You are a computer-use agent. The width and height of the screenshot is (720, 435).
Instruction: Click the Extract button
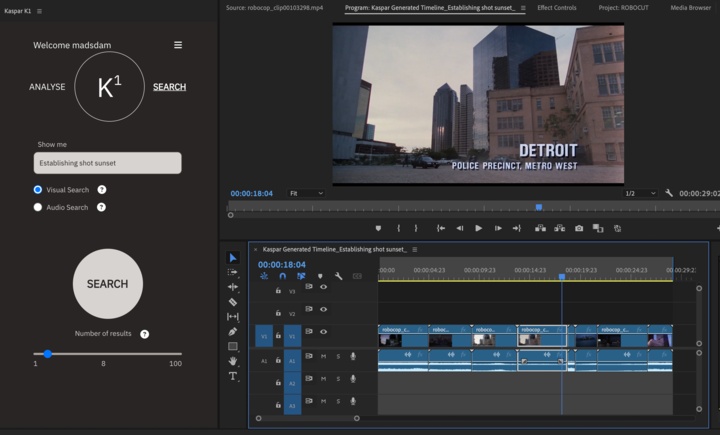[559, 228]
